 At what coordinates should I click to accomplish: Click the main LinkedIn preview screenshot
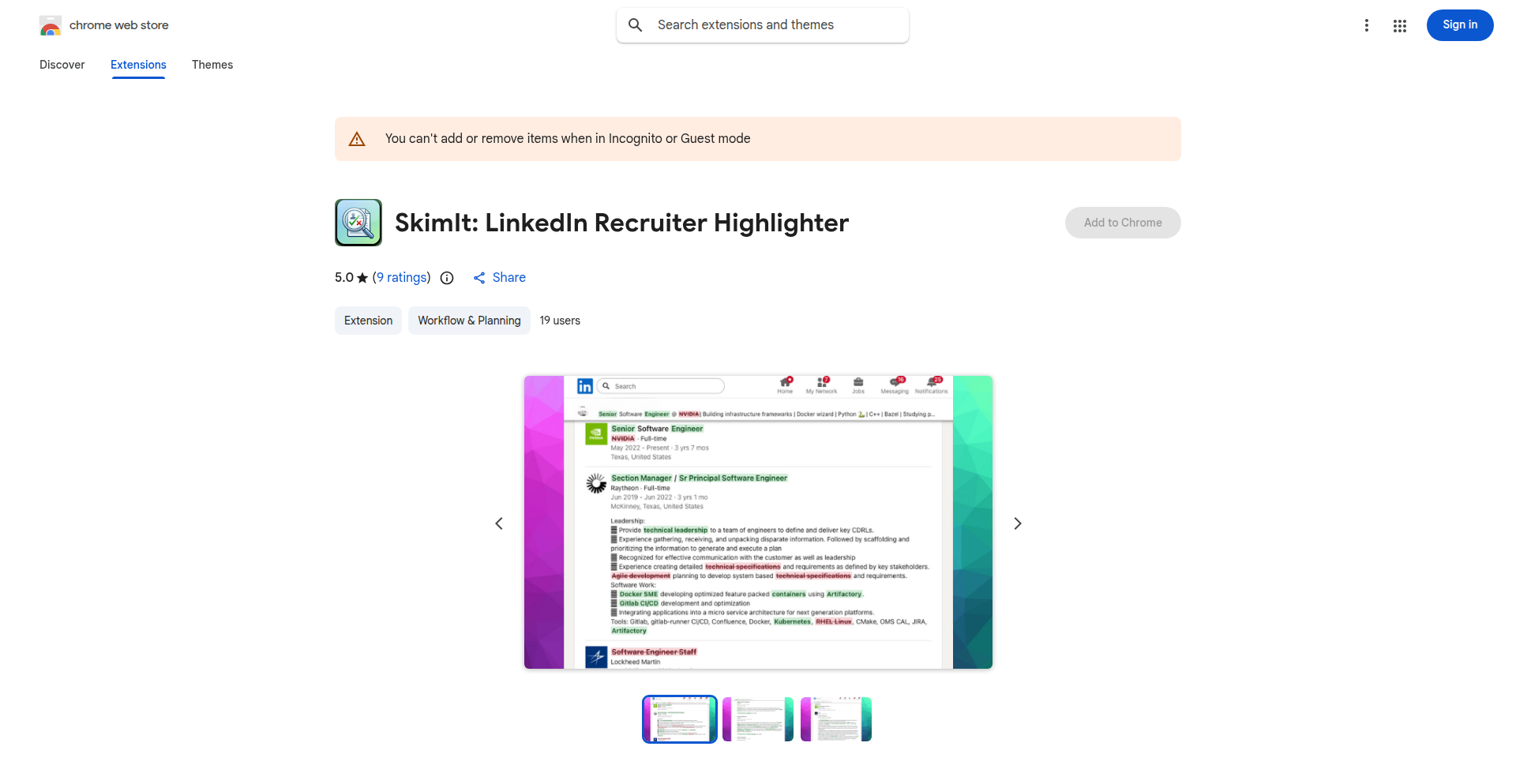(x=758, y=523)
